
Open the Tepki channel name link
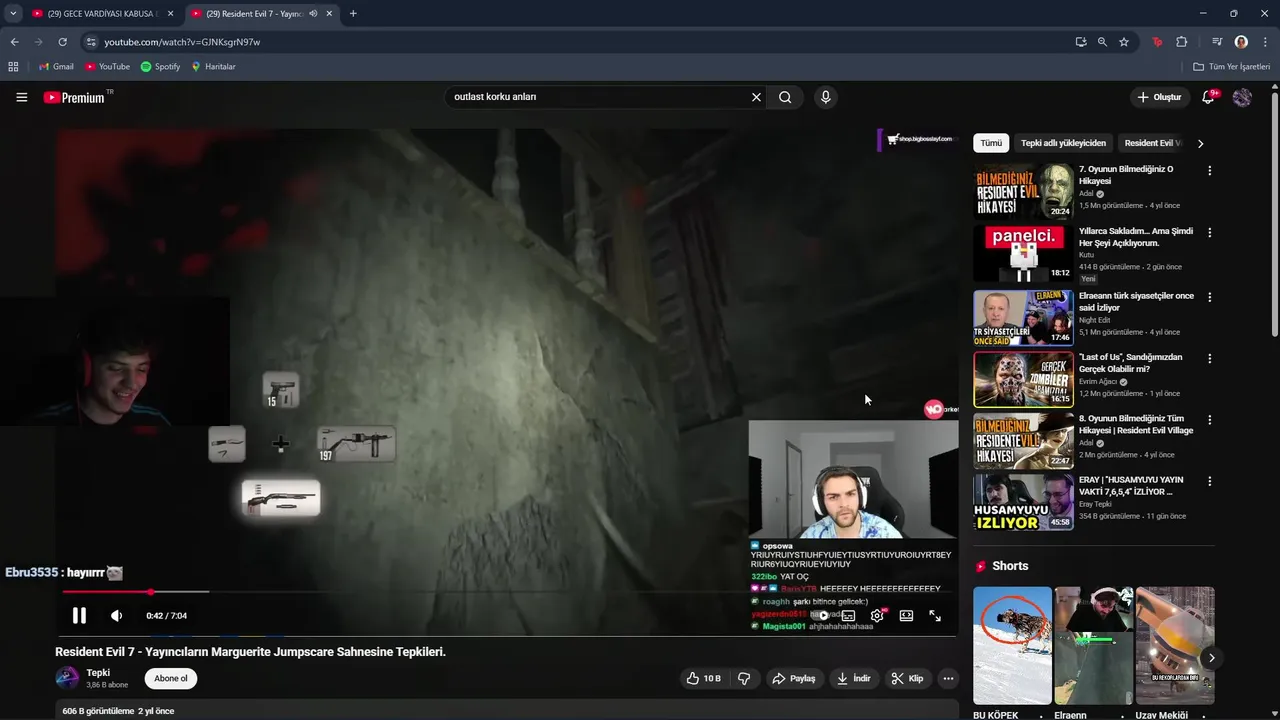pyautogui.click(x=98, y=673)
